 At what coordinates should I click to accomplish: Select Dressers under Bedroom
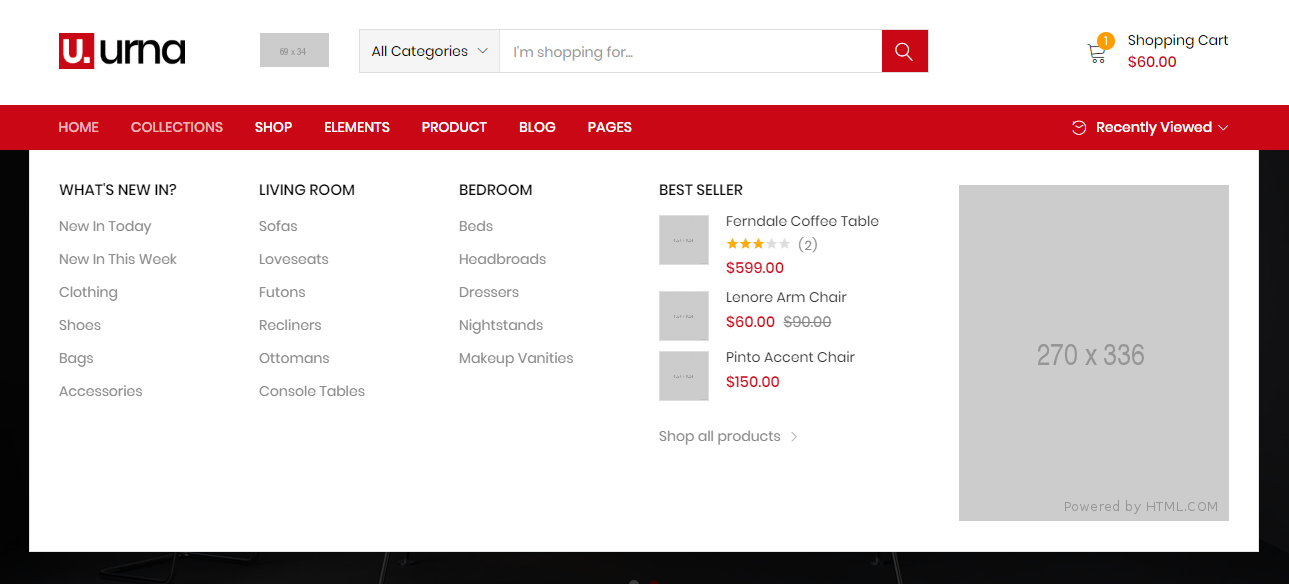tap(489, 292)
